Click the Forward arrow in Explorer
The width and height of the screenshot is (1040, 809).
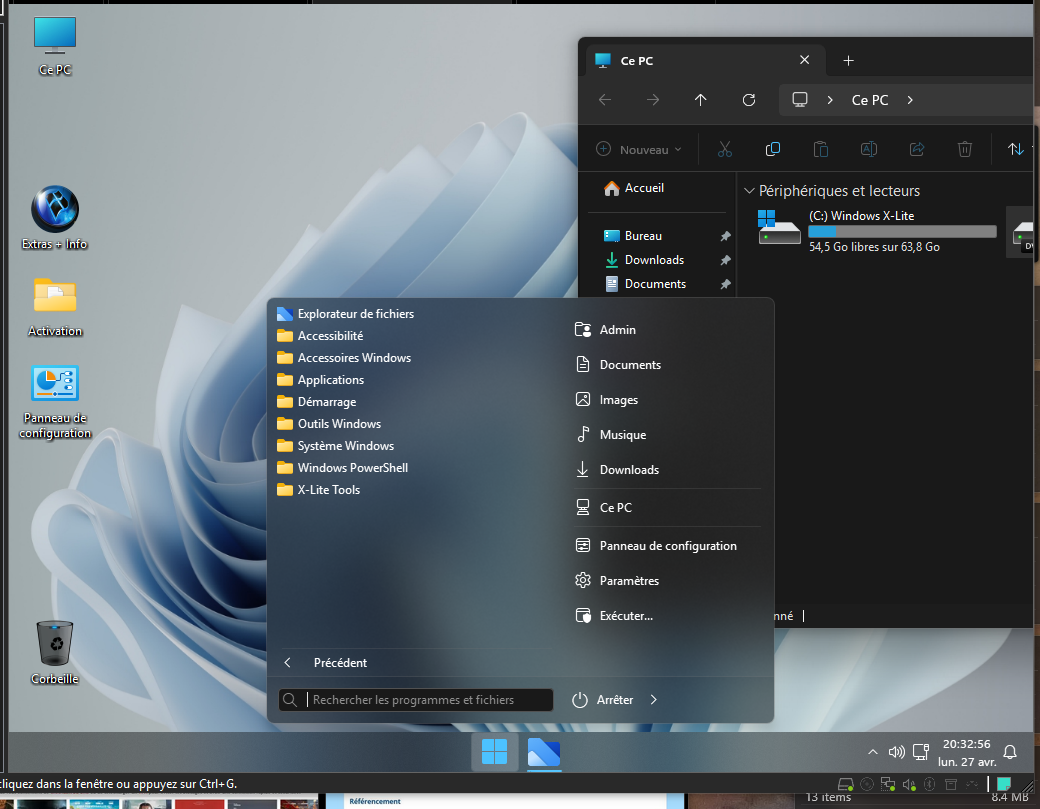tap(653, 99)
